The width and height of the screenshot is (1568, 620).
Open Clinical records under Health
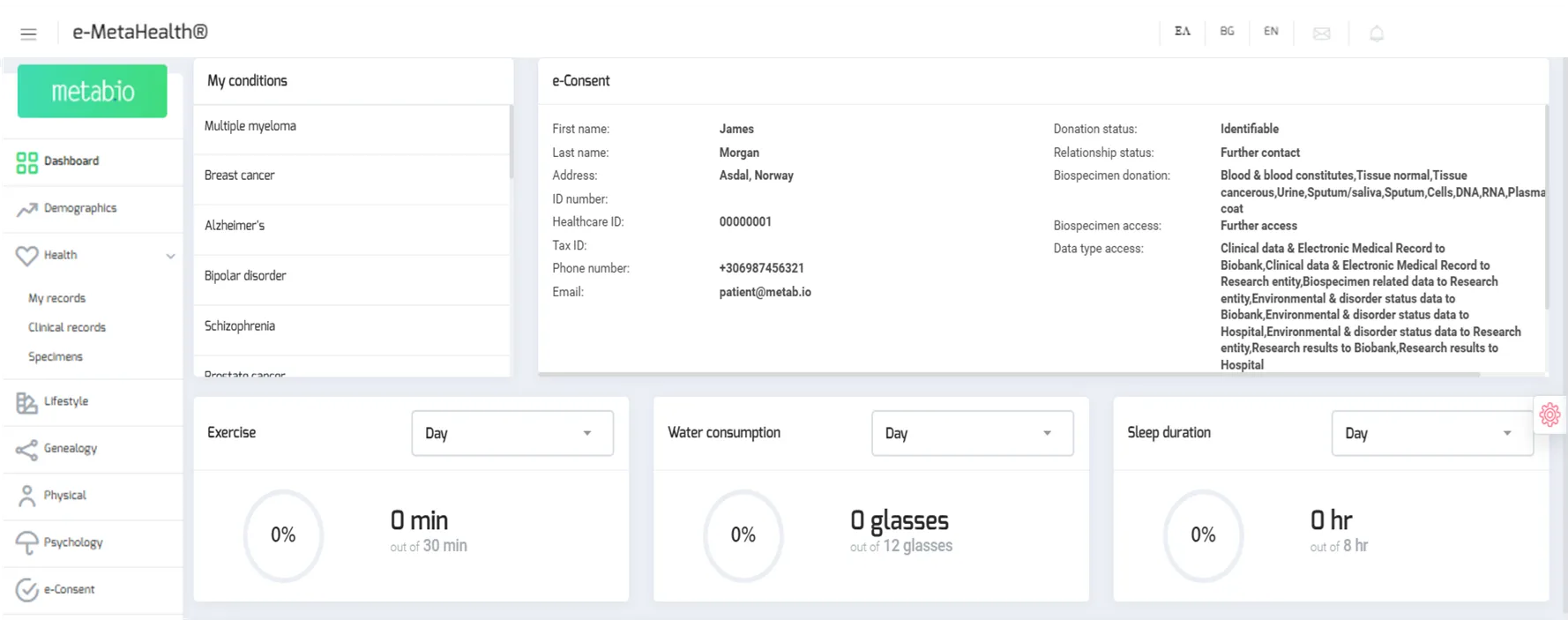click(x=67, y=327)
